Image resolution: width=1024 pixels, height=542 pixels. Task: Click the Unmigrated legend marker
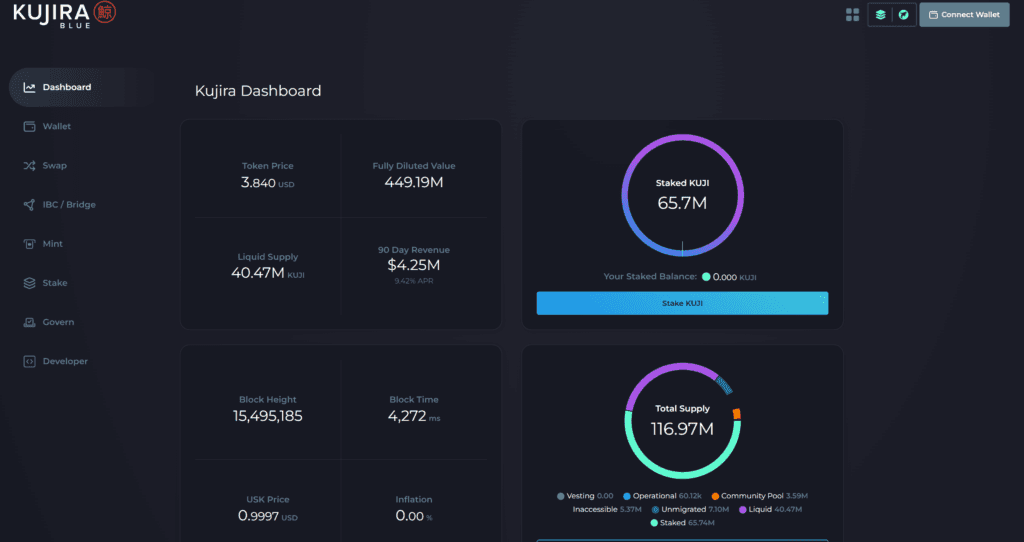[x=655, y=509]
